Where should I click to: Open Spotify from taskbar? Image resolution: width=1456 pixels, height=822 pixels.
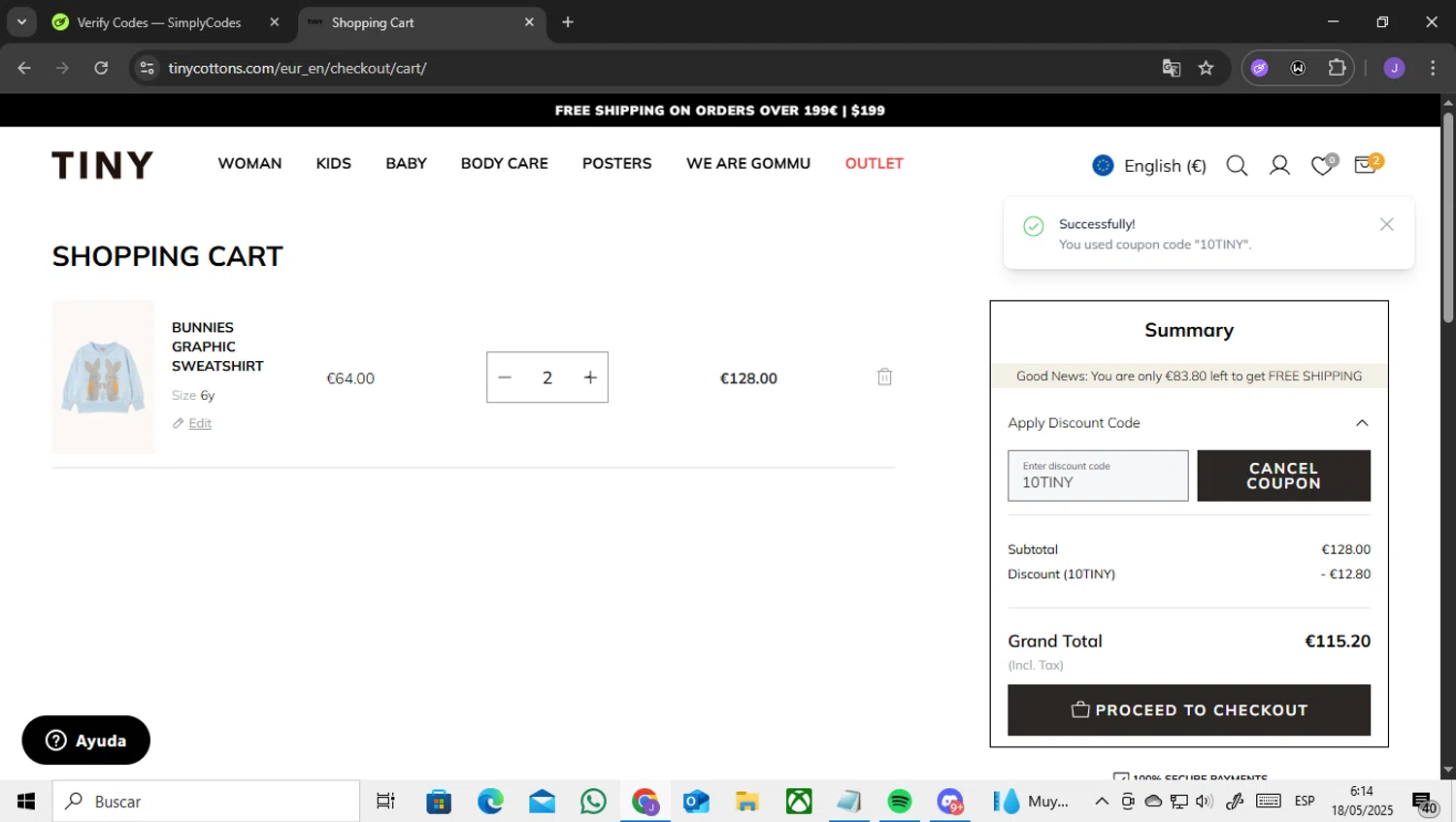[900, 802]
